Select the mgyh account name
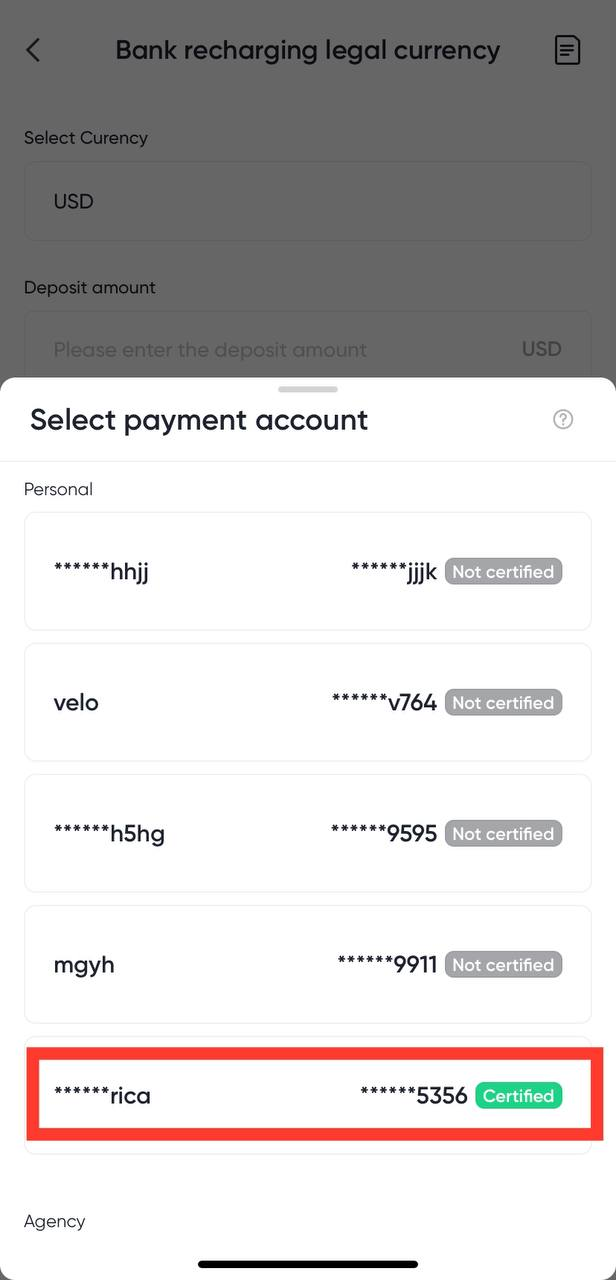Image resolution: width=616 pixels, height=1280 pixels. coord(84,965)
